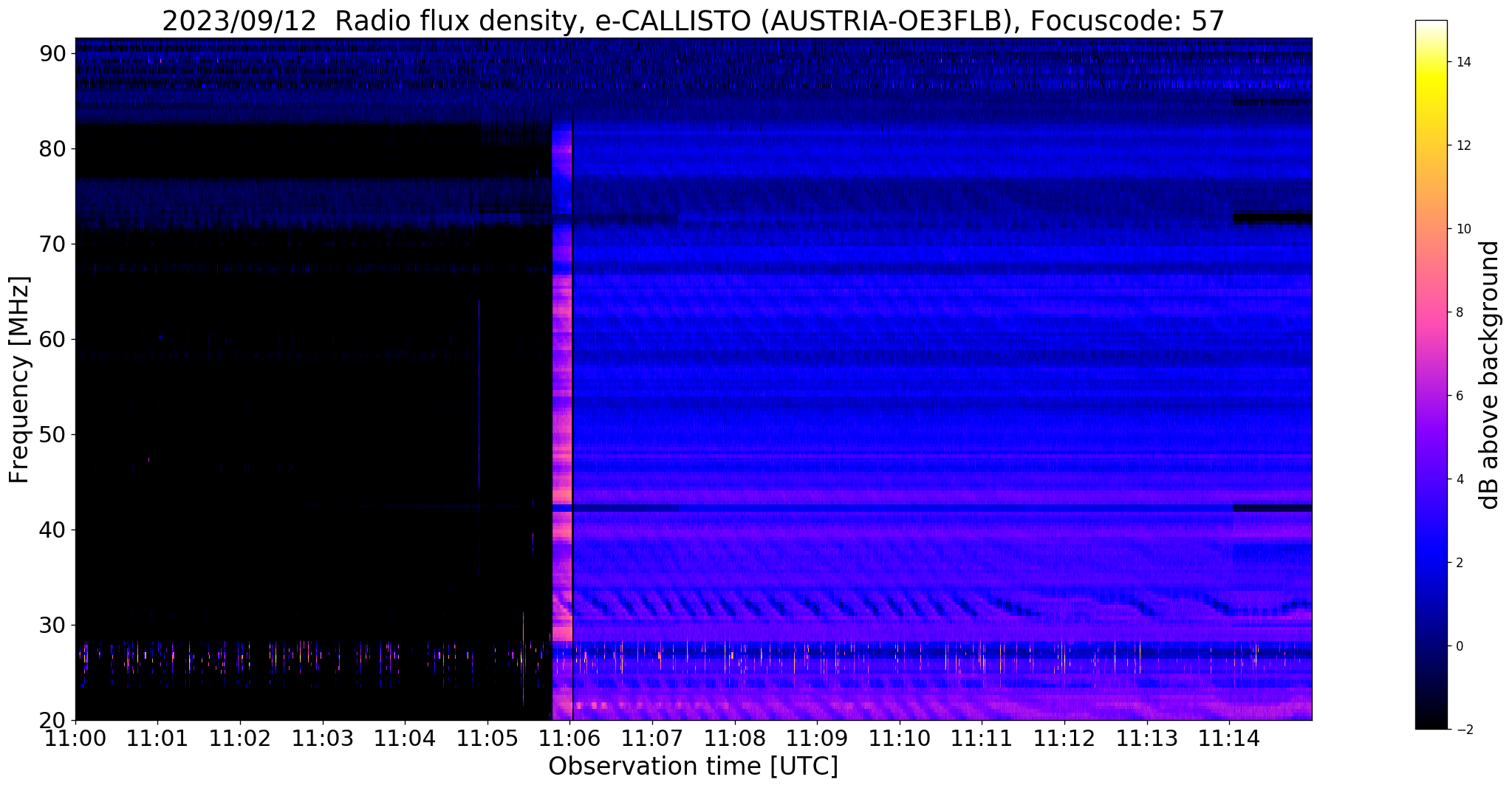The height and width of the screenshot is (788, 1512).
Task: Click x-axis tick label 11:09
Action: [817, 738]
